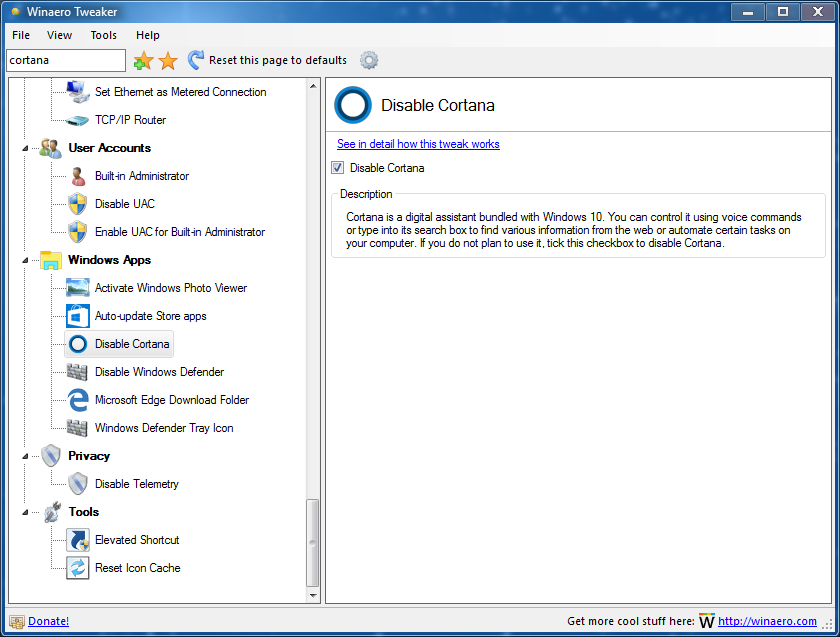
Task: Click the Disable Windows Defender wall icon
Action: [77, 372]
